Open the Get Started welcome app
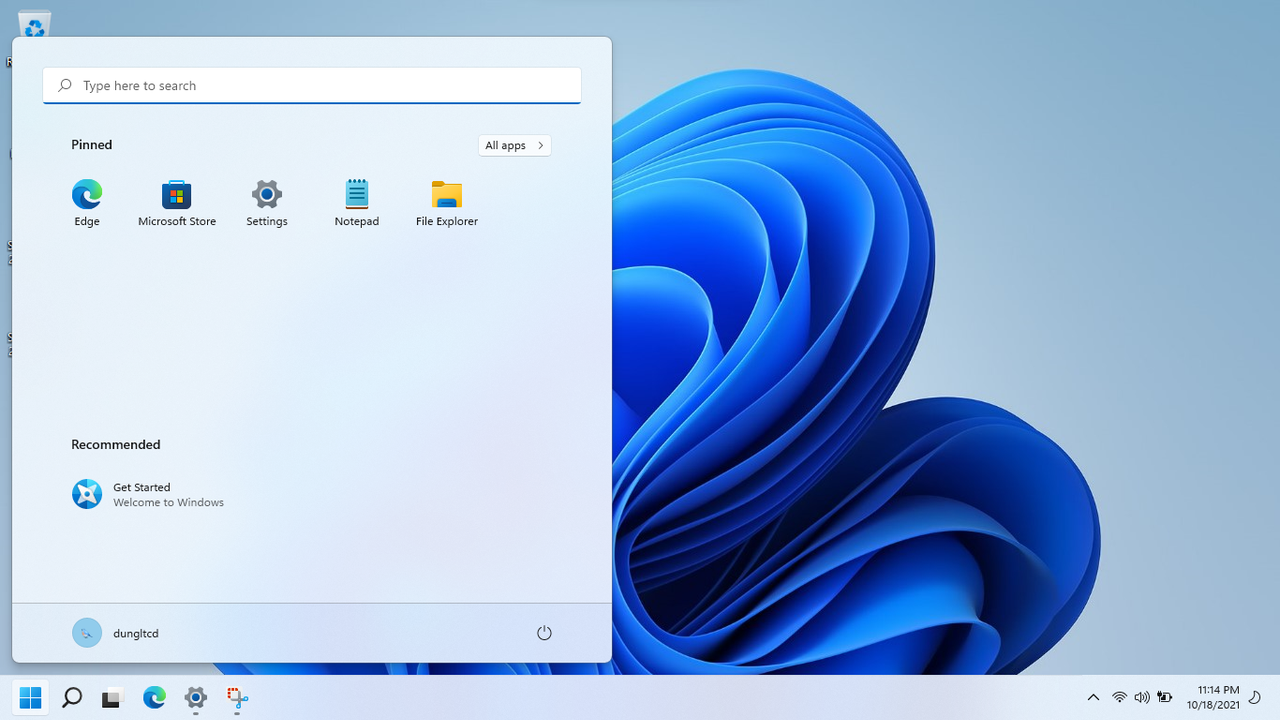This screenshot has height=720, width=1280. 148,493
